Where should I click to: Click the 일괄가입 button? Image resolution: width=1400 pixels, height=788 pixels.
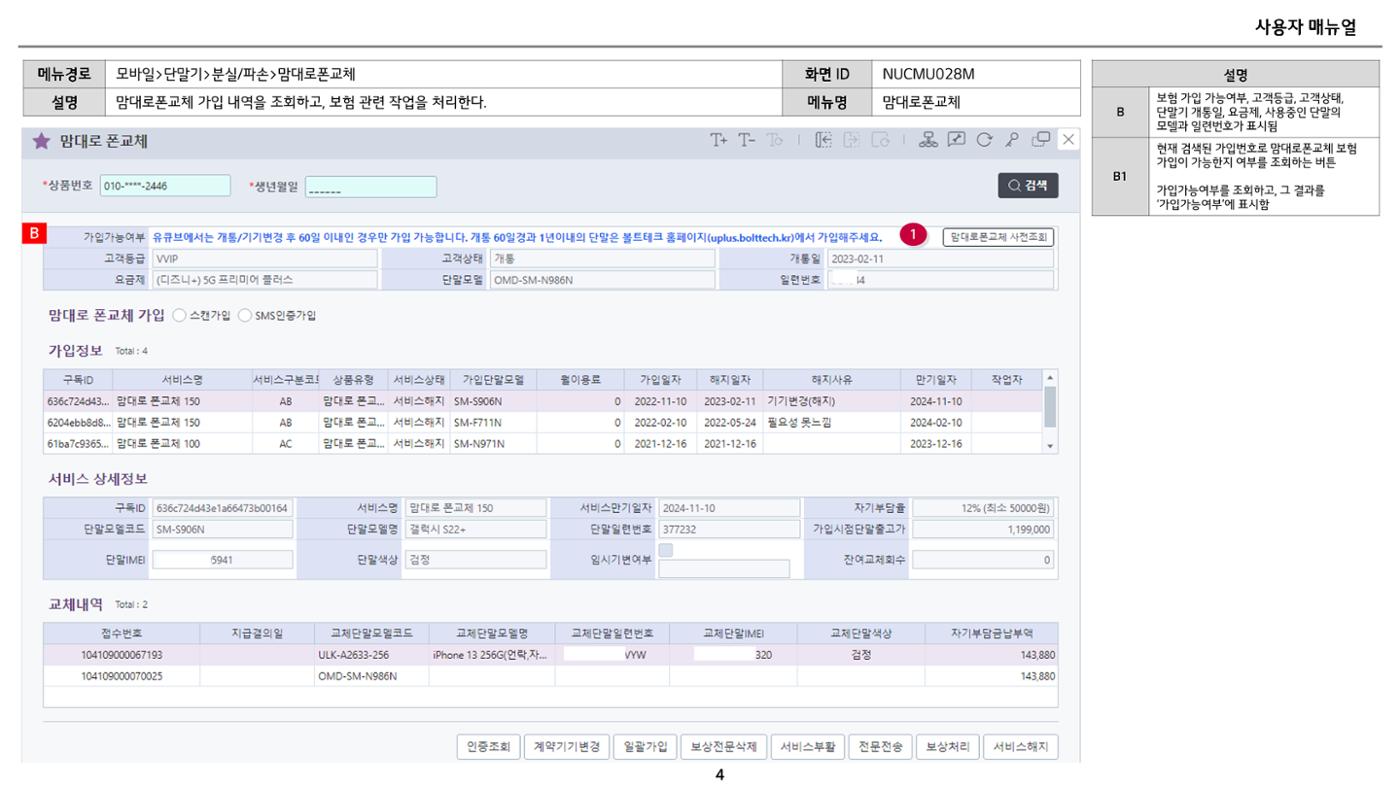click(645, 747)
